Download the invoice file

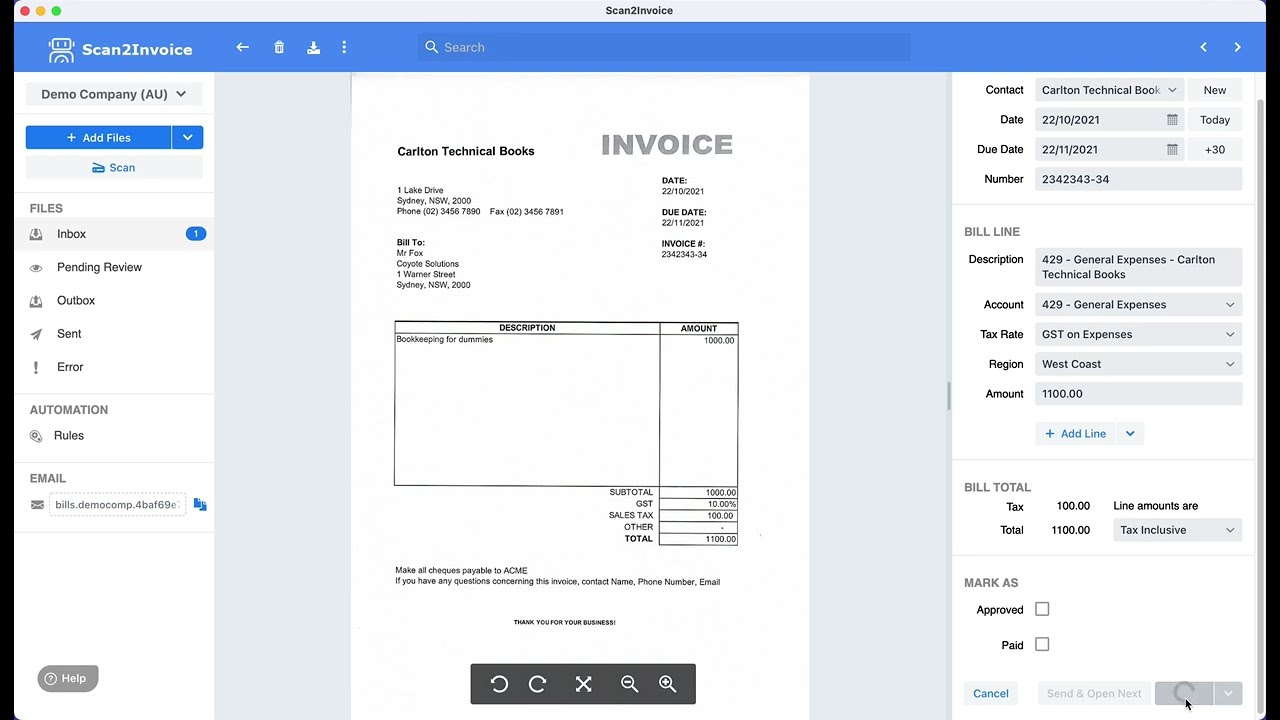point(313,47)
